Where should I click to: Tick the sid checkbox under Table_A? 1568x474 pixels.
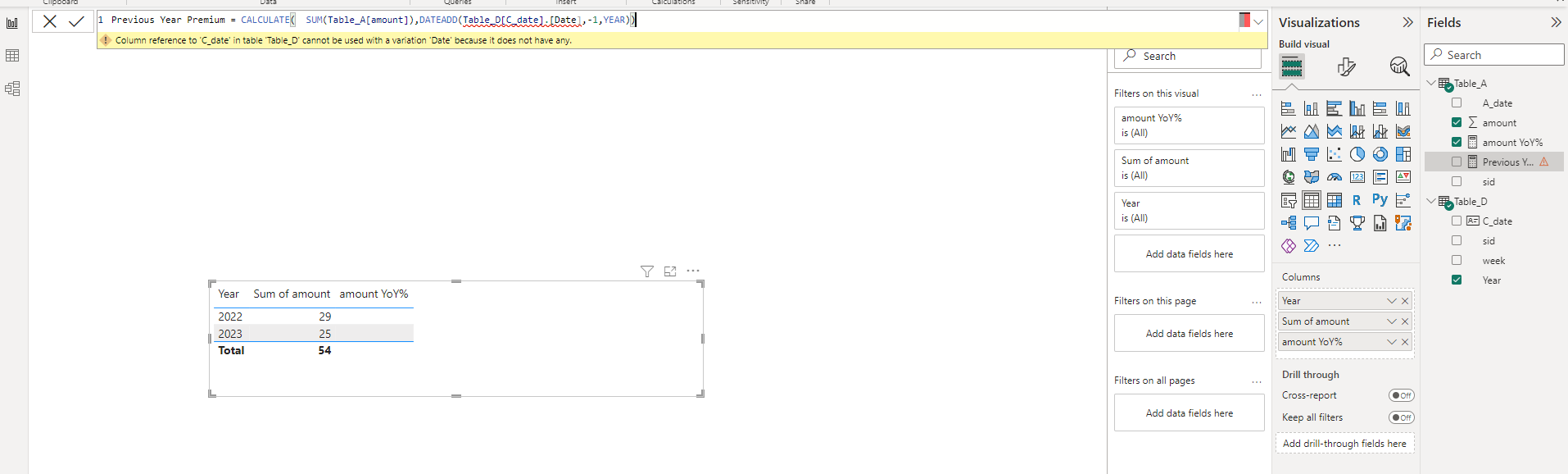tap(1457, 182)
